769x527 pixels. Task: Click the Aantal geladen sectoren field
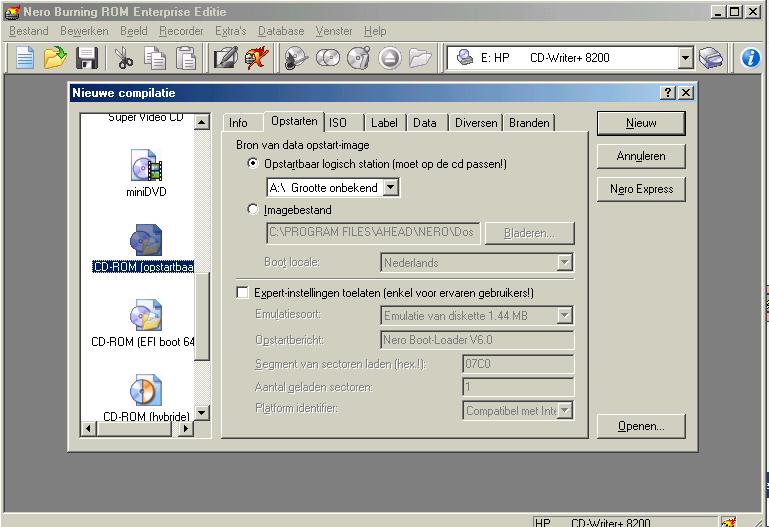518,387
